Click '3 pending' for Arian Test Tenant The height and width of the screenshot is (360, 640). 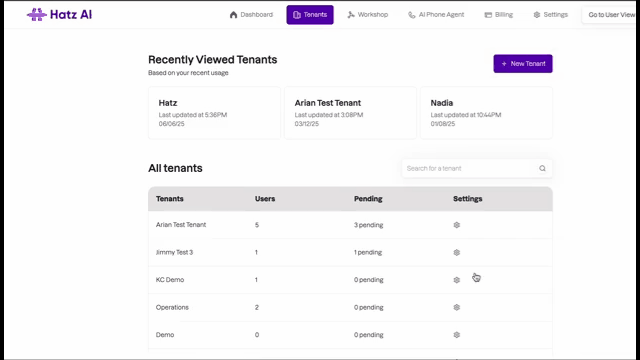pyautogui.click(x=369, y=225)
